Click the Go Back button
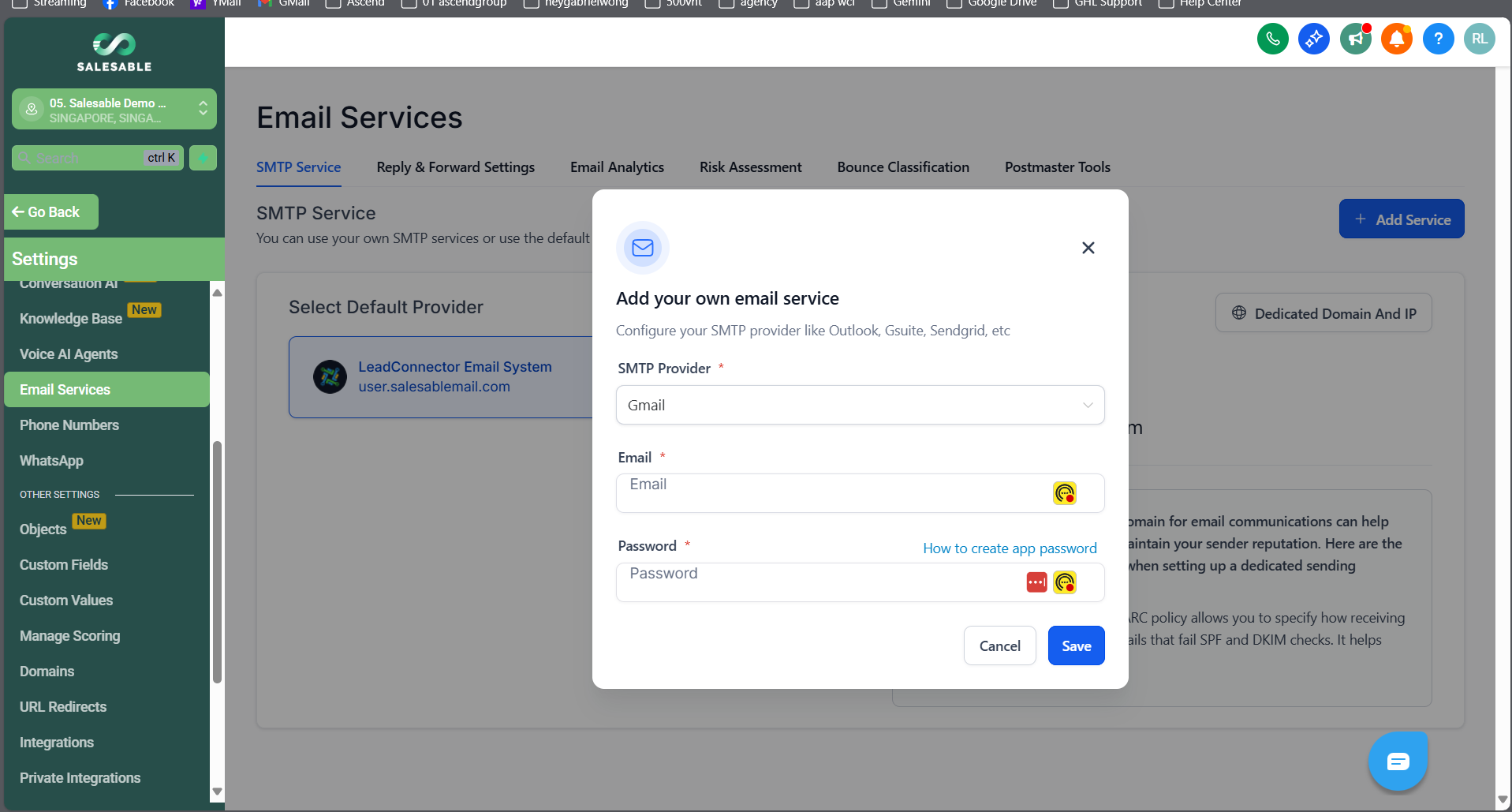1512x812 pixels. (51, 211)
